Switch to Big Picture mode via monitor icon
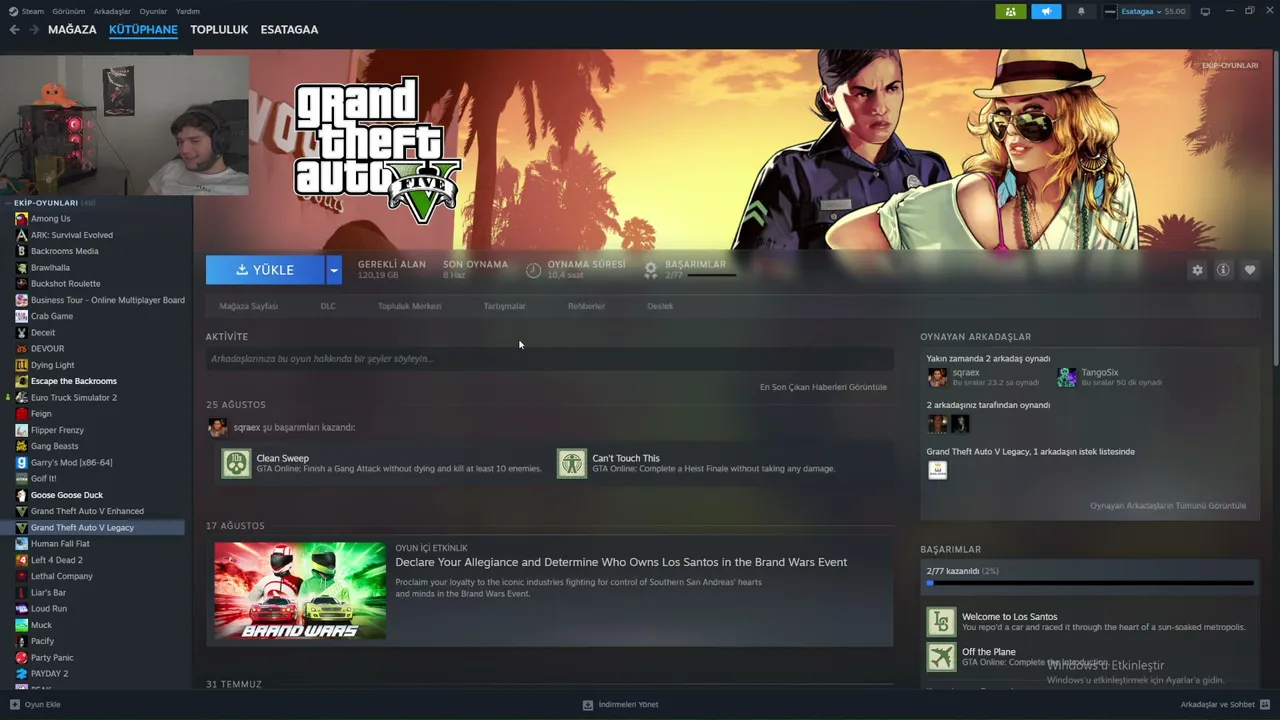The width and height of the screenshot is (1280, 720). tap(1205, 12)
